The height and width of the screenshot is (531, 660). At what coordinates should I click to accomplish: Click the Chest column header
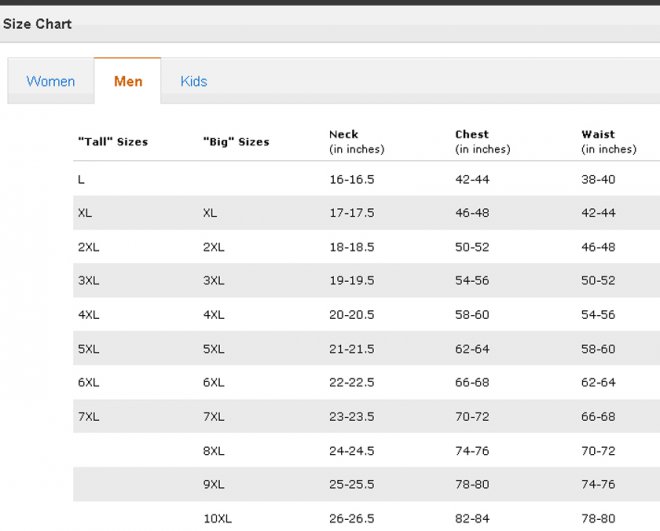(x=472, y=134)
